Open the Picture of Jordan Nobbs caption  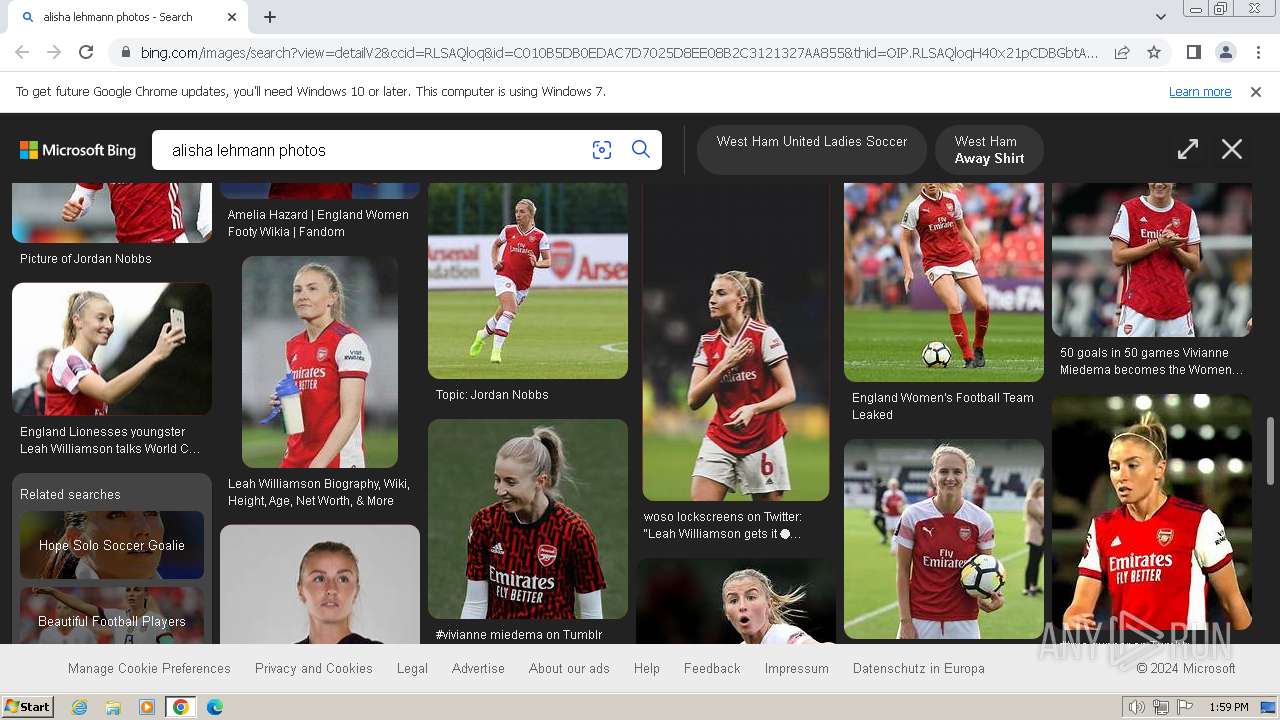86,259
